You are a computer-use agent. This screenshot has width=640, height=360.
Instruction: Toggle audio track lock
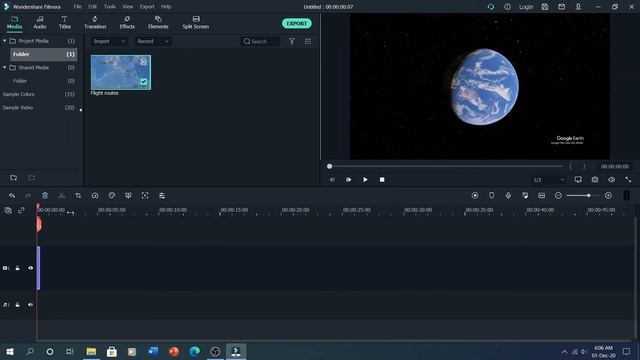pos(18,304)
